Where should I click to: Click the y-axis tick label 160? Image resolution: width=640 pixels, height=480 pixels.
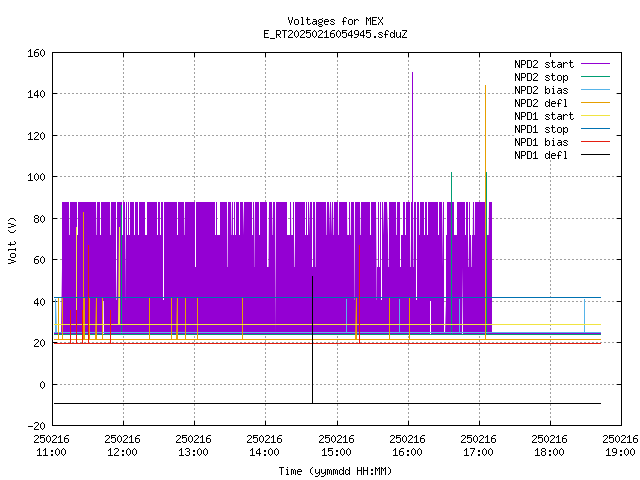point(36,53)
